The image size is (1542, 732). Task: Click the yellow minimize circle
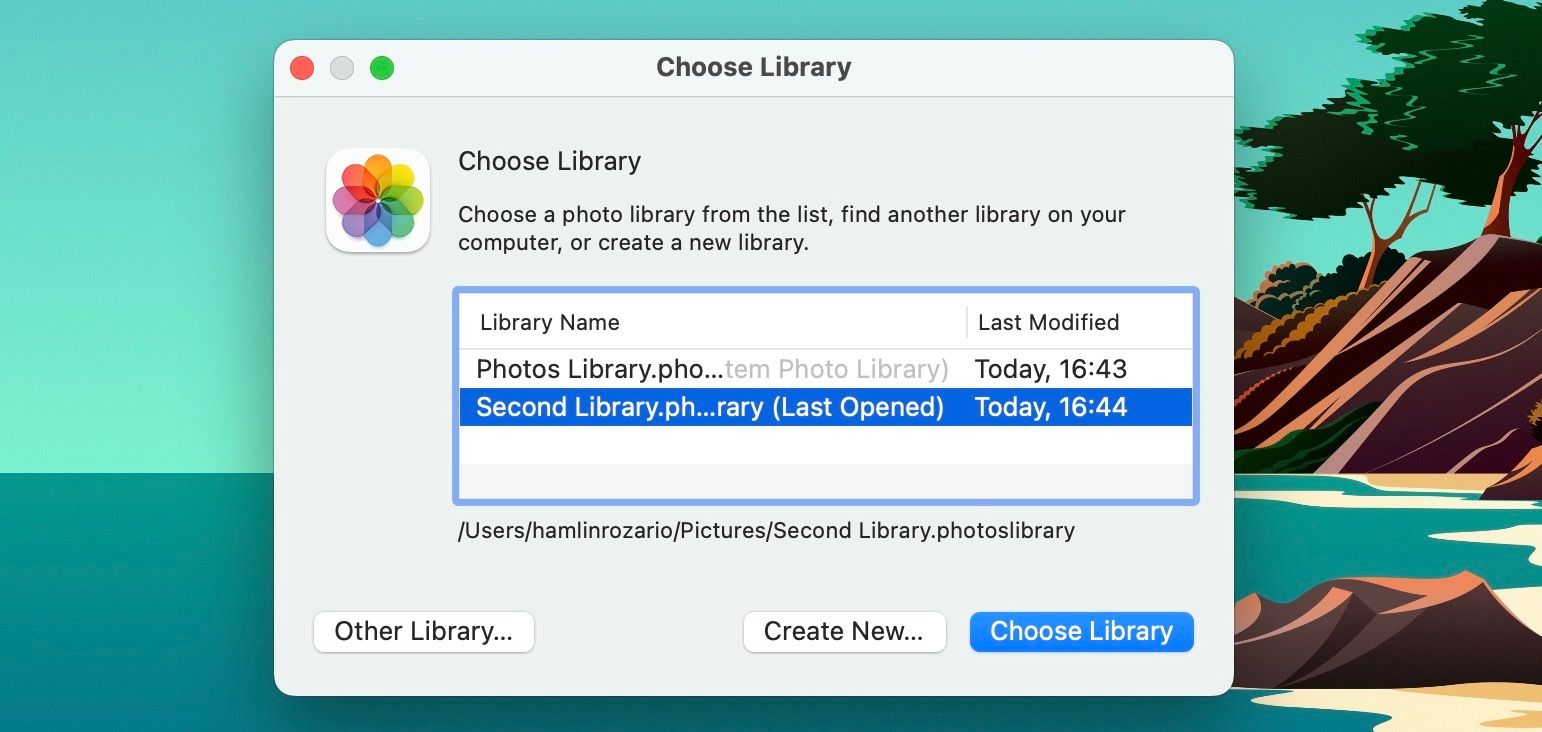pyautogui.click(x=341, y=68)
